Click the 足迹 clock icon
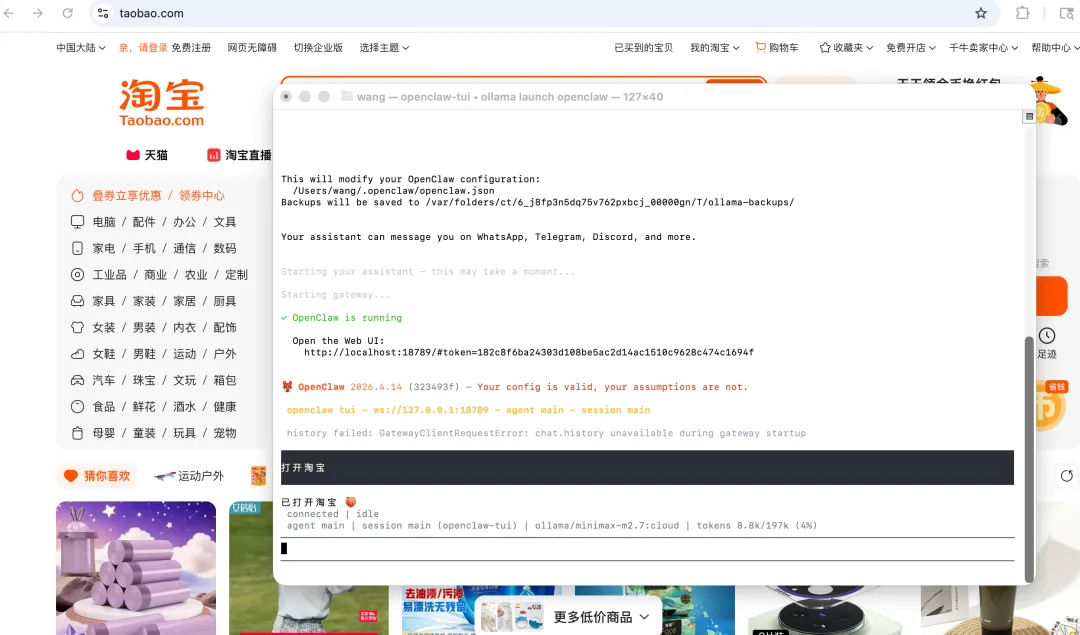Screen dimensions: 1080x635 tap(1047, 335)
